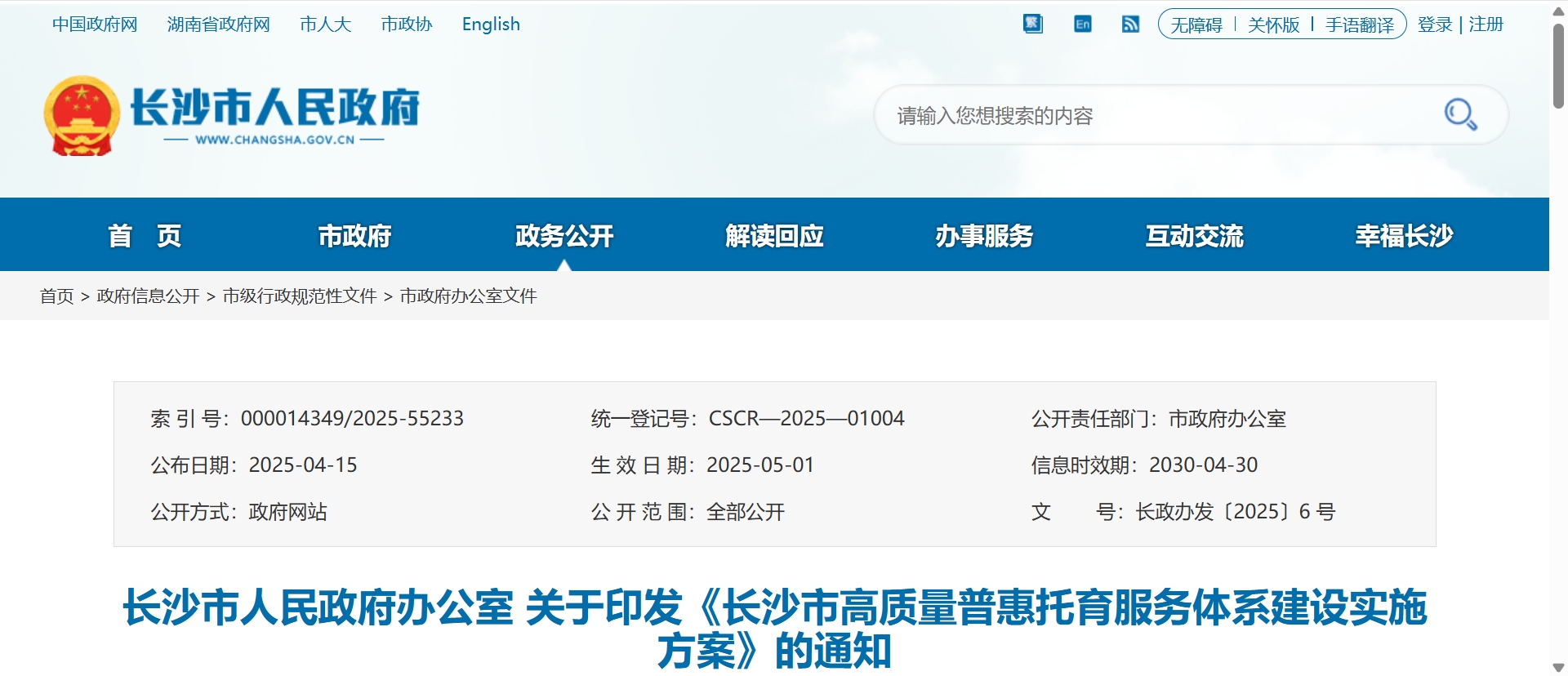The width and height of the screenshot is (1568, 676).
Task: Click the scrollbar up arrow
Action: tap(1558, 11)
